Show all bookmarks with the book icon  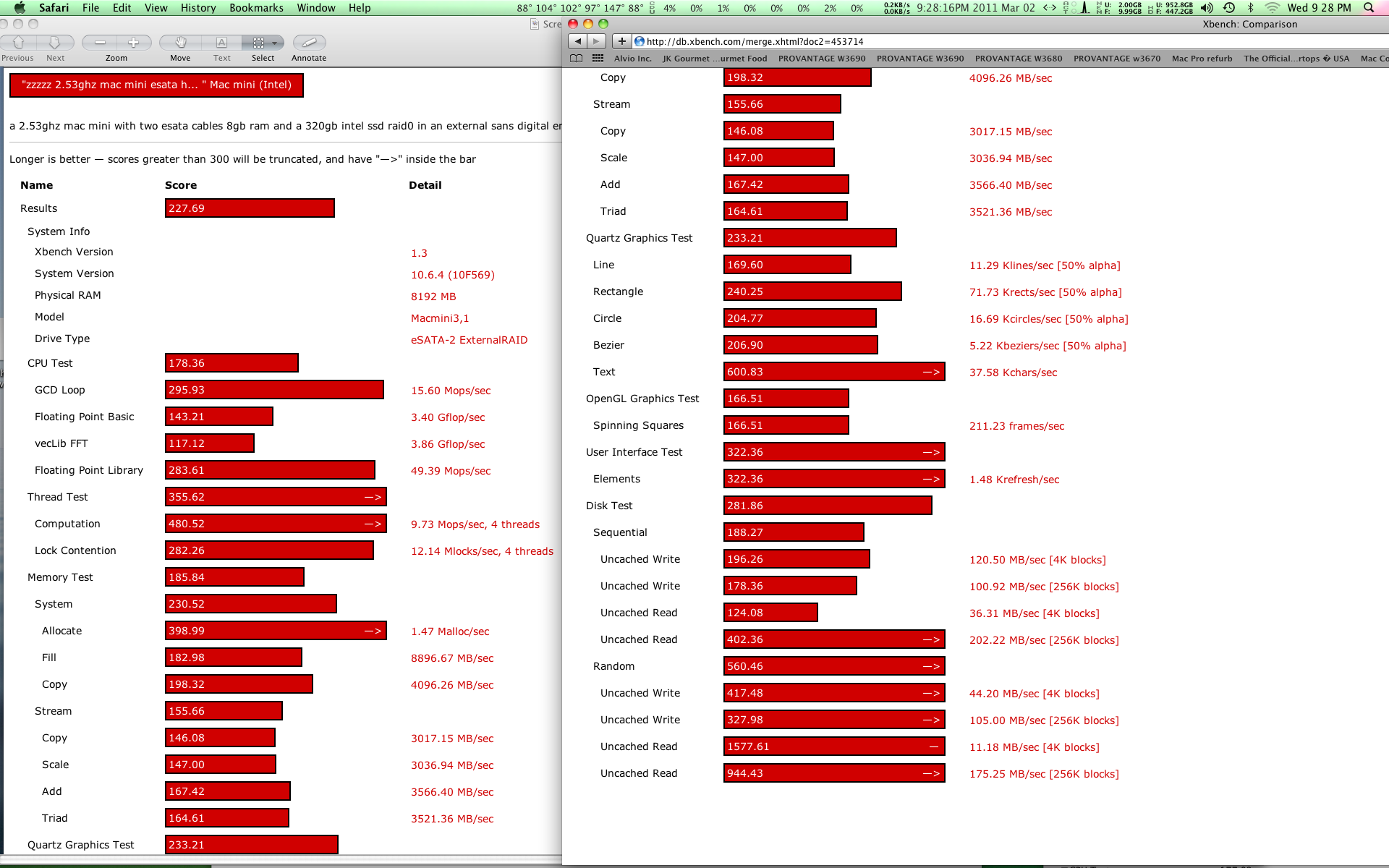coord(577,59)
